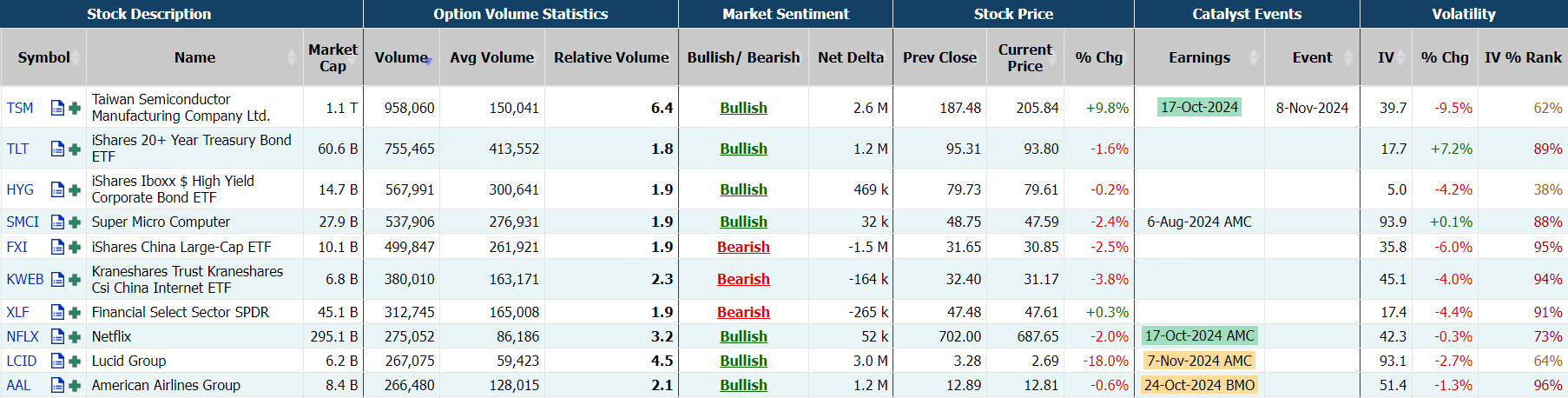The width and height of the screenshot is (1568, 398).
Task: Open the document icon for NFLX
Action: click(57, 336)
